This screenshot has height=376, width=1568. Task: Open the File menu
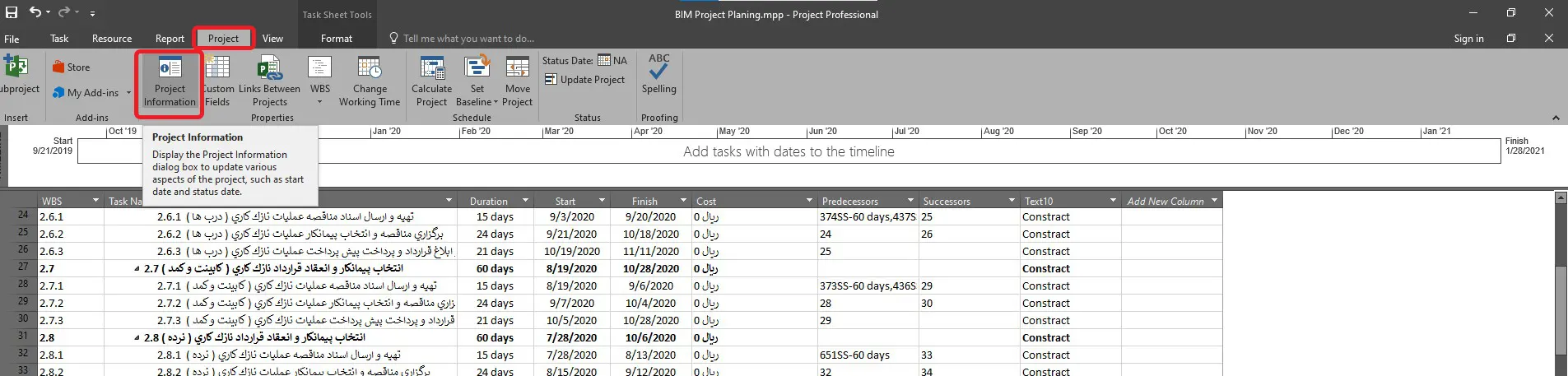point(12,39)
